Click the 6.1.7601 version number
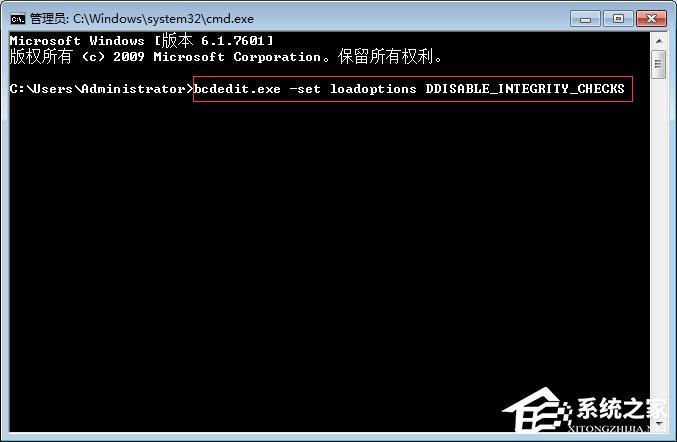 [x=232, y=41]
